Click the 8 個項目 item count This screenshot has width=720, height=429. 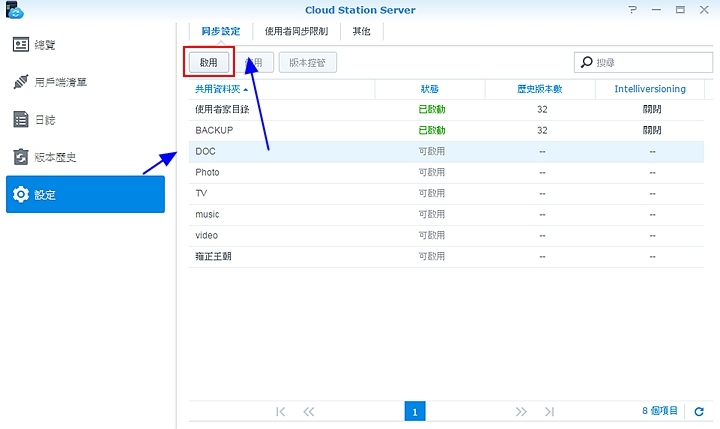(x=660, y=411)
